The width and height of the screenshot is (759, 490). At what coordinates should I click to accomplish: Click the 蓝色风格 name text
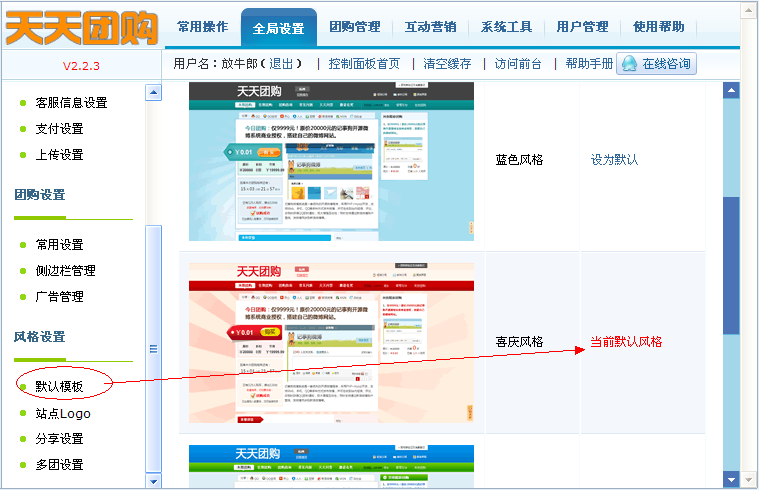point(519,160)
